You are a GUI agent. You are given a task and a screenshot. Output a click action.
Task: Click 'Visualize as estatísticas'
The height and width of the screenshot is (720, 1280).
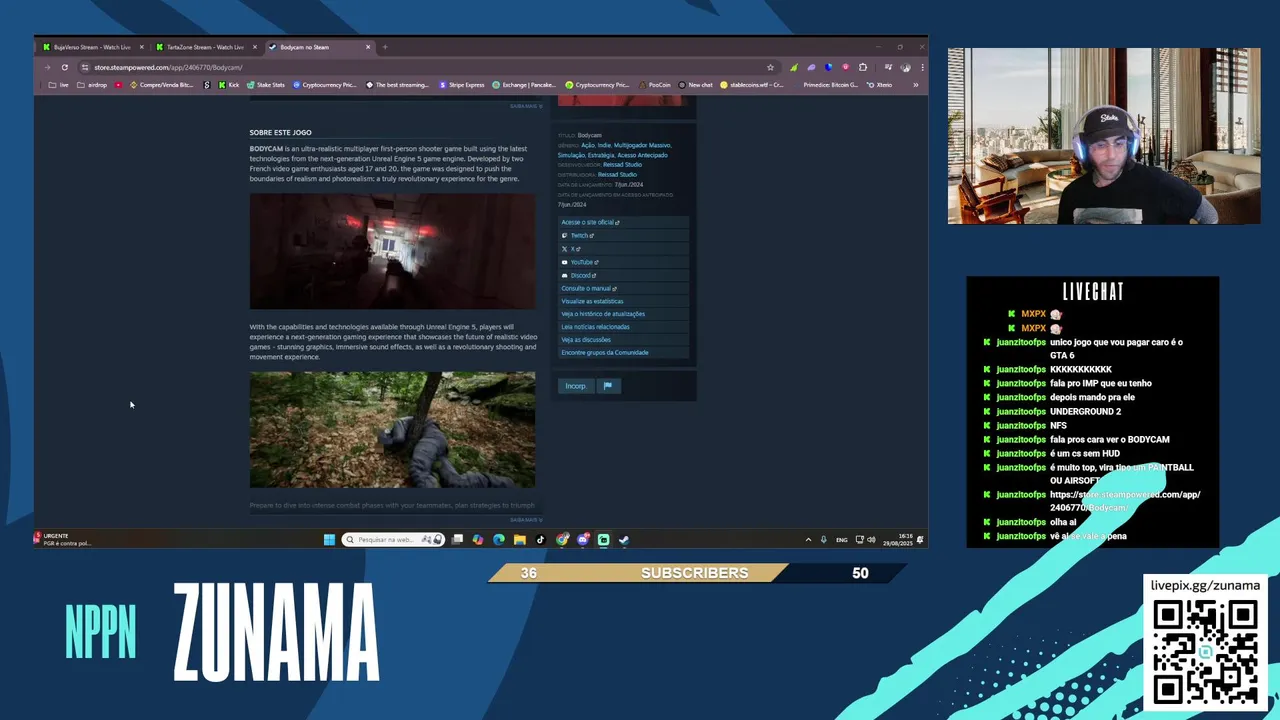pyautogui.click(x=623, y=301)
